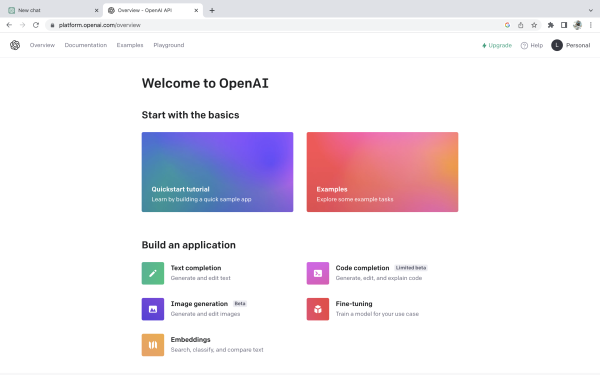Click the 'Limited beta' badge
Screen dimensions: 600x375
(411, 268)
